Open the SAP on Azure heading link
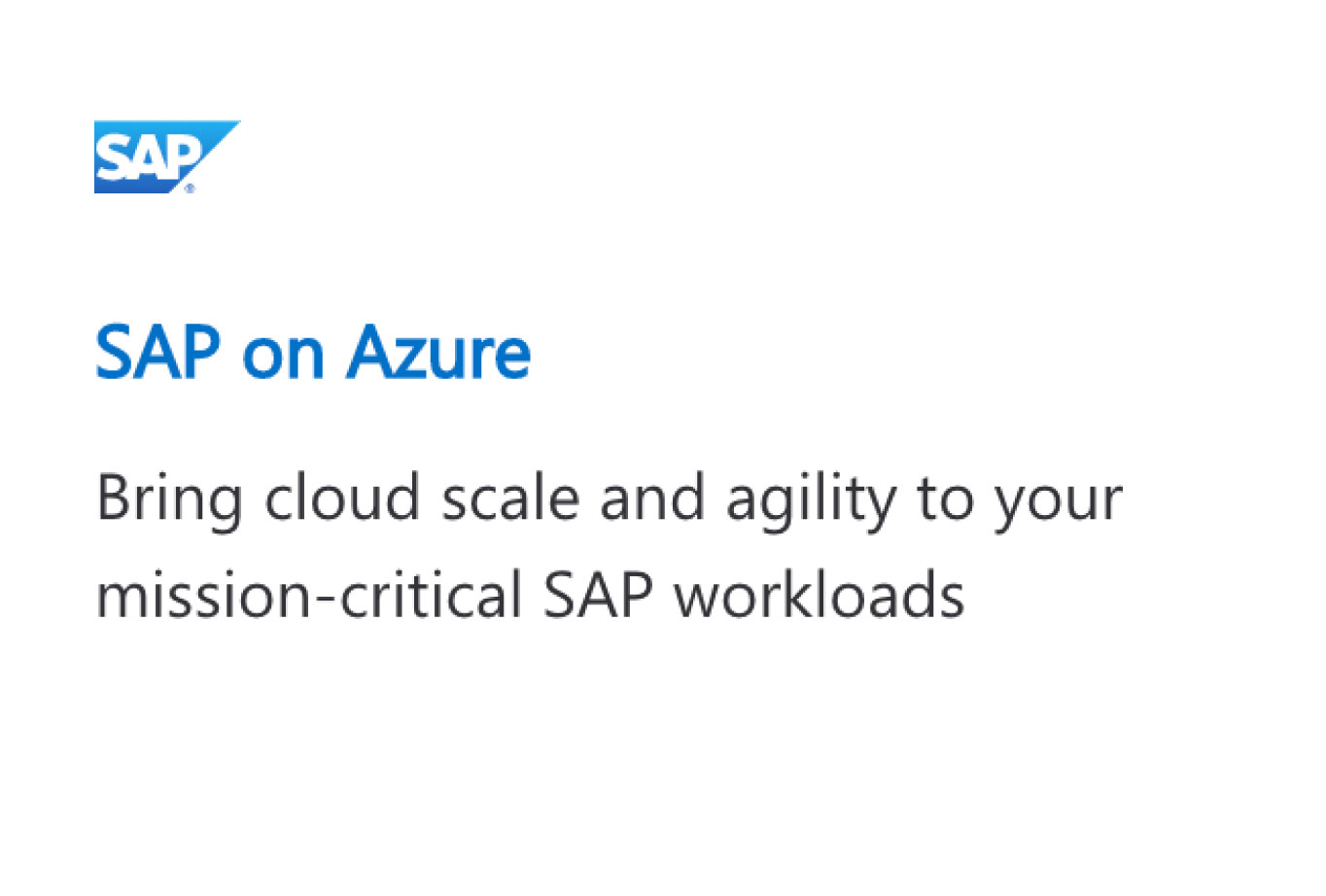The image size is (1326, 896). (313, 352)
